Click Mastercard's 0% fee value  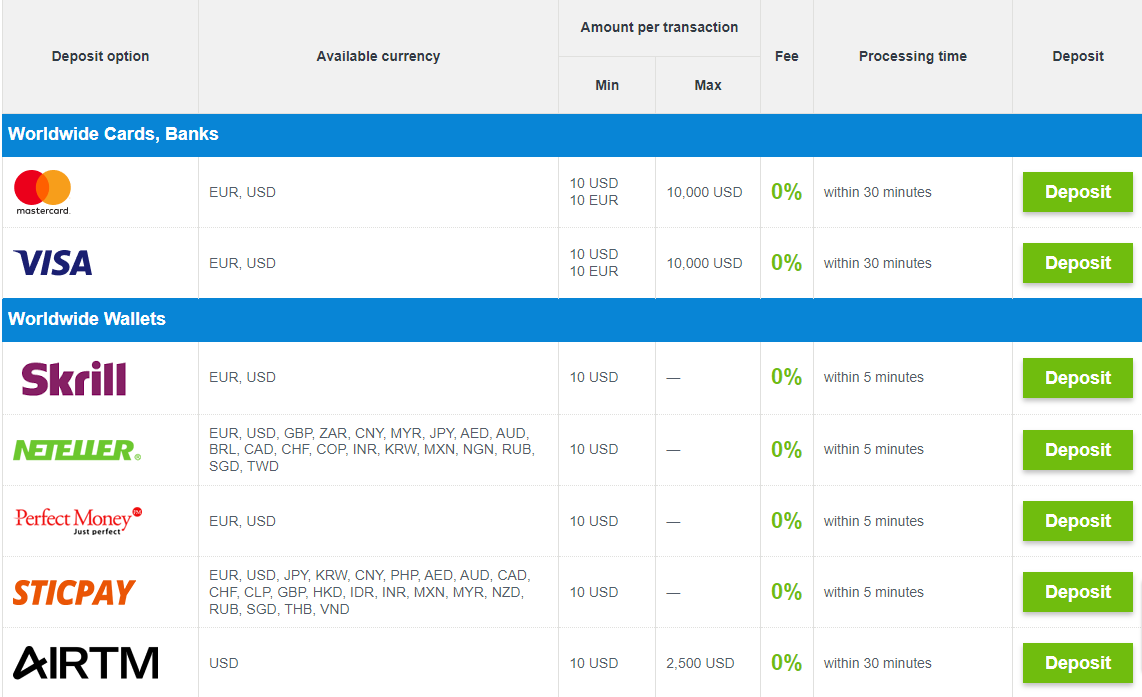[787, 192]
